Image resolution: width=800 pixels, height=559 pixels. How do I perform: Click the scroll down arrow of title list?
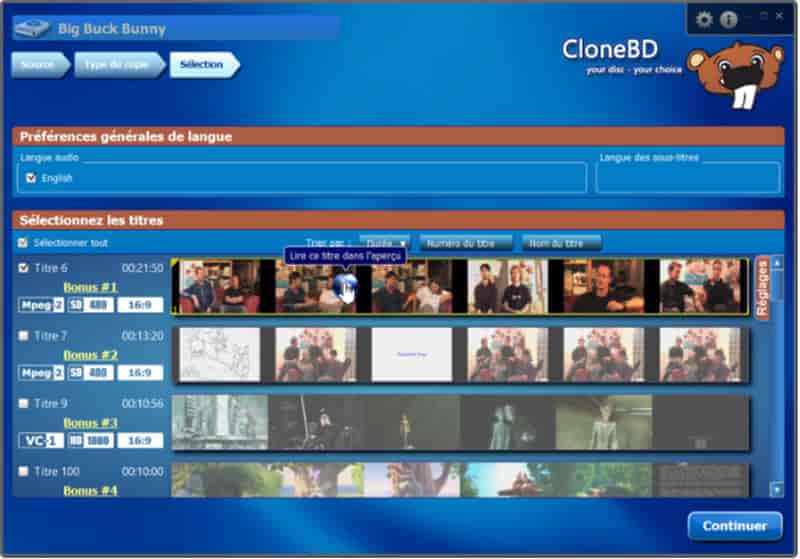[777, 489]
